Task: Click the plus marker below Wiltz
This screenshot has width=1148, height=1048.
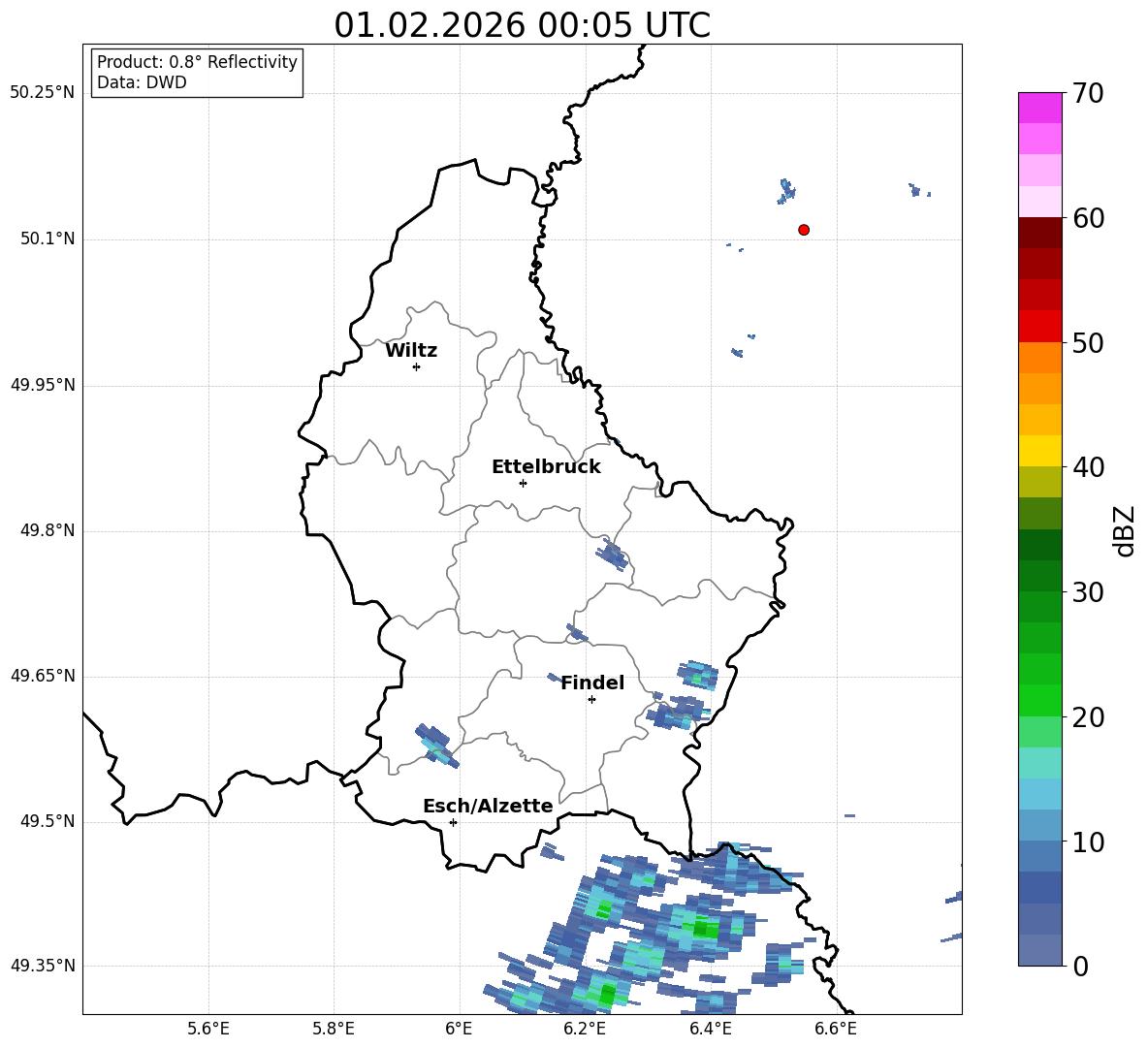Action: pos(416,366)
